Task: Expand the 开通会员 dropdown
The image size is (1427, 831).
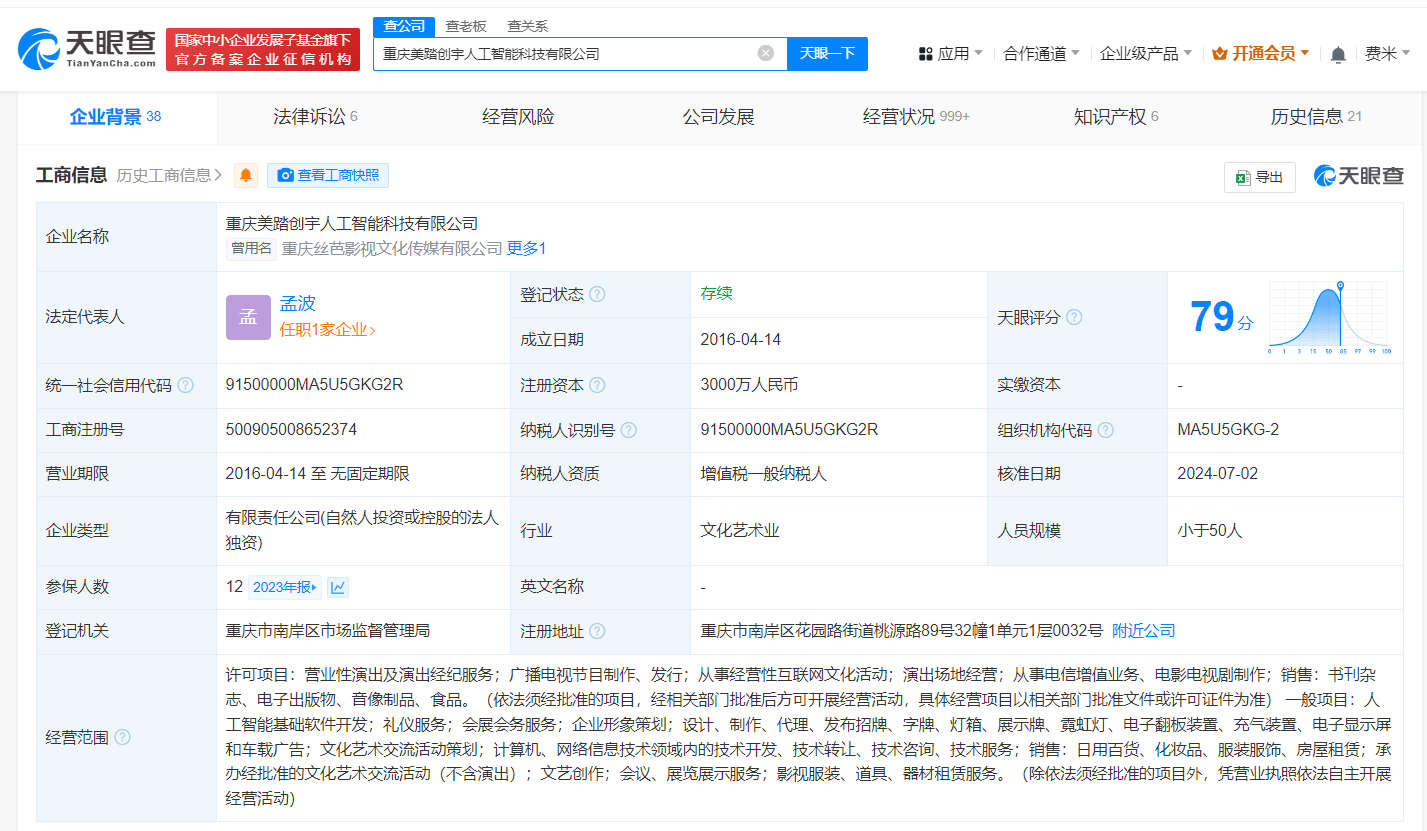Action: click(x=1260, y=53)
